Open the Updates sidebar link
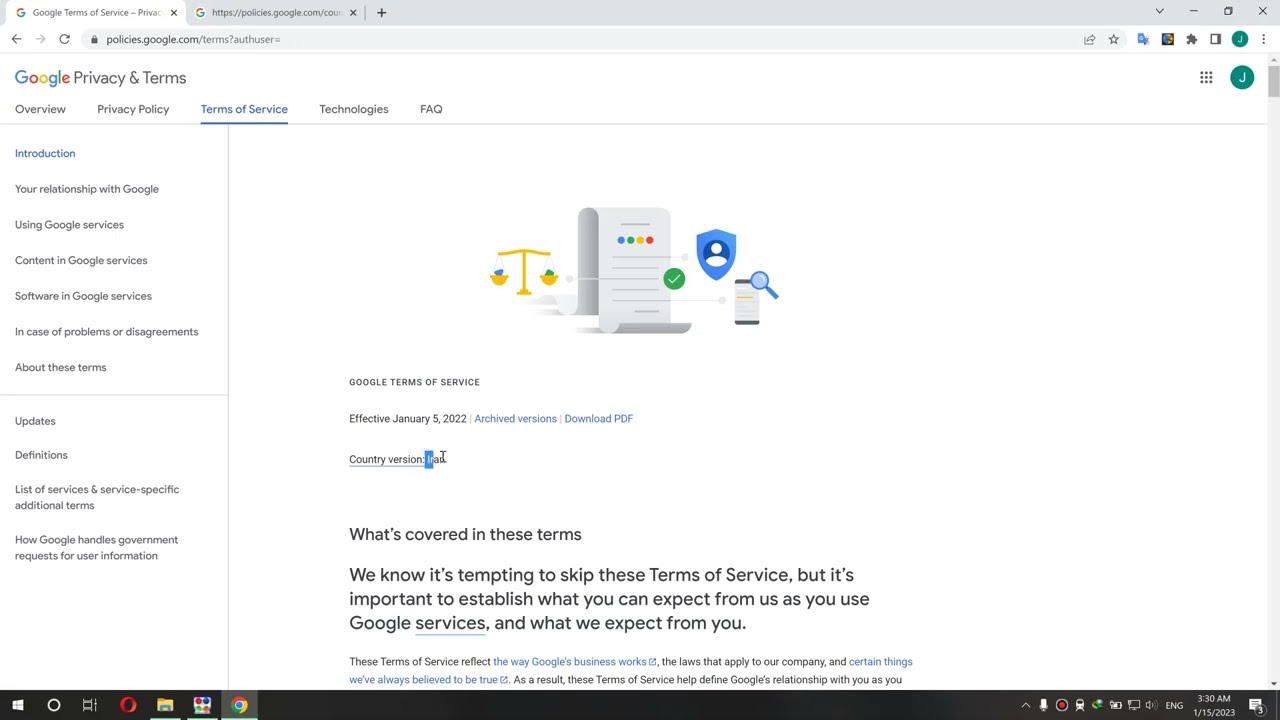This screenshot has width=1280, height=720. (x=35, y=421)
